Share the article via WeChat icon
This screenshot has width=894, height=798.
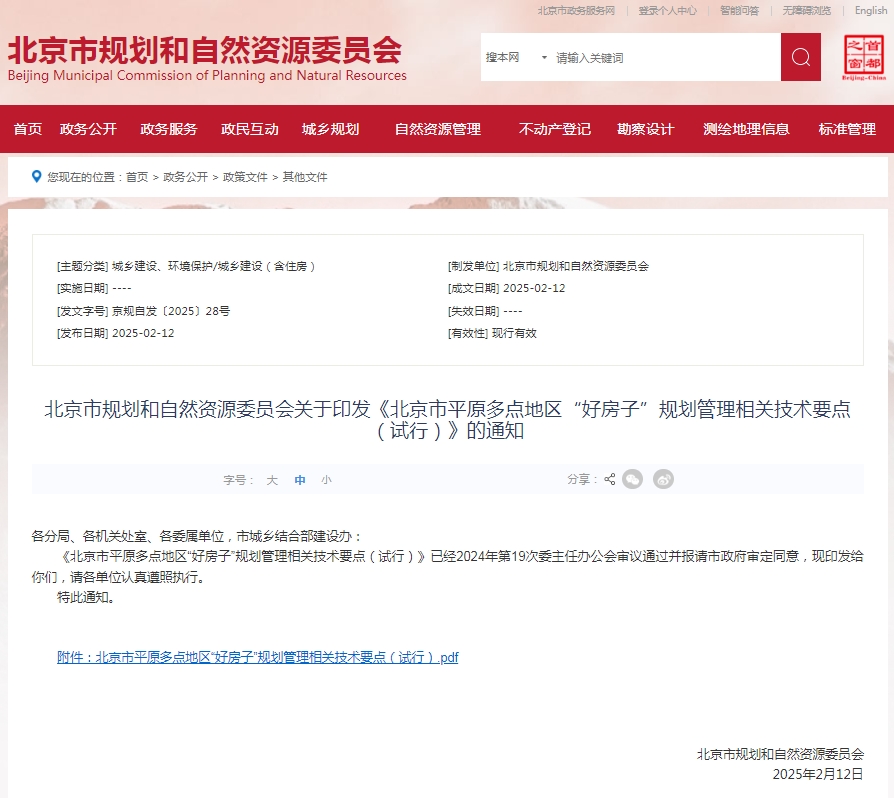point(632,480)
